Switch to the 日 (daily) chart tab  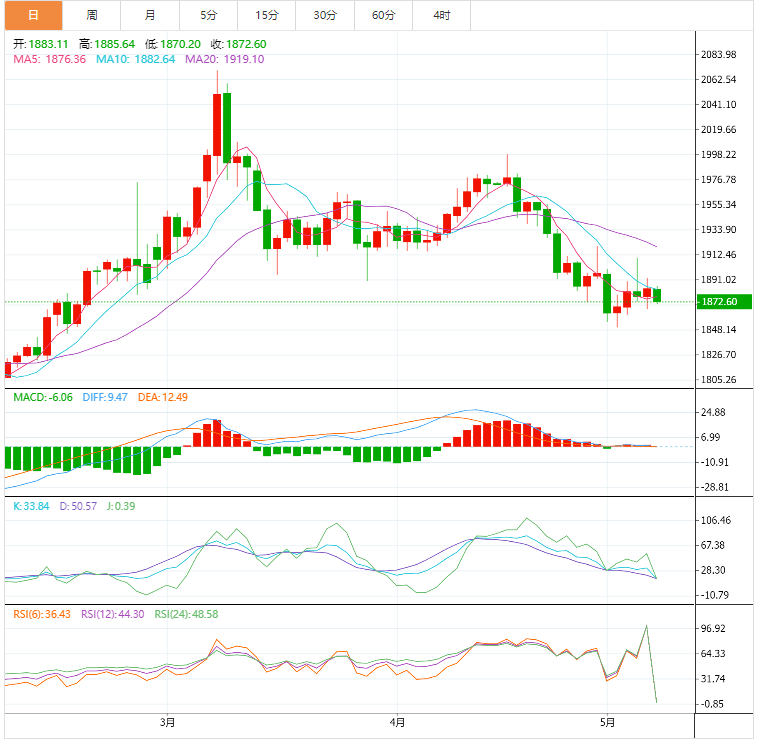pyautogui.click(x=32, y=15)
